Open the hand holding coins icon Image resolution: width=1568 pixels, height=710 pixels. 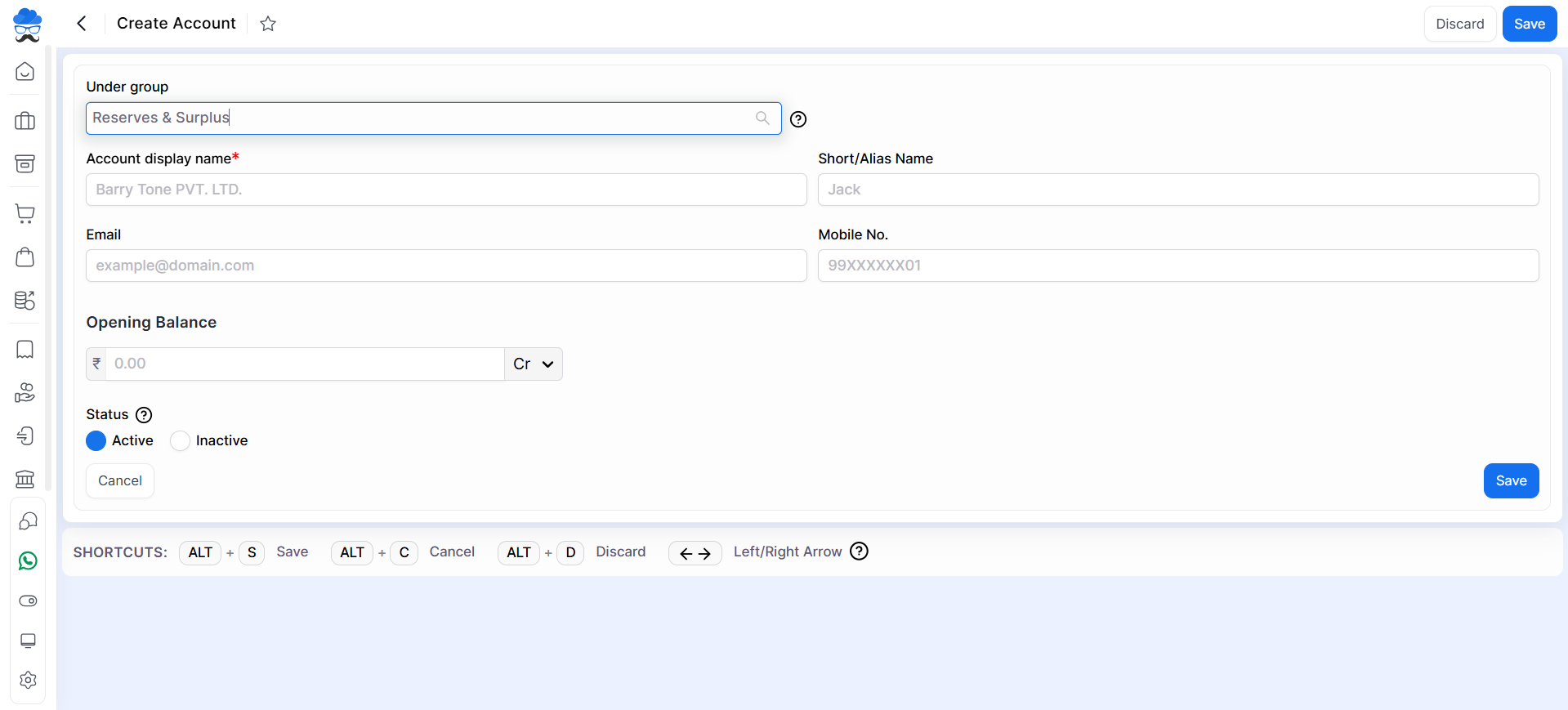click(25, 393)
